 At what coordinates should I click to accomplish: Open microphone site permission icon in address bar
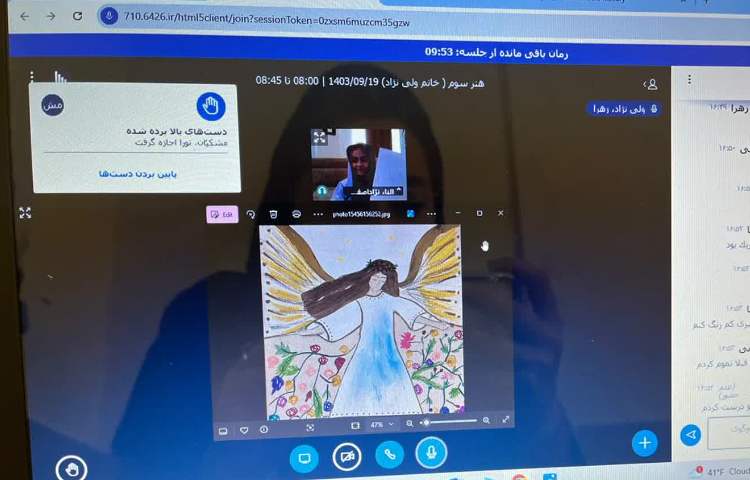(x=109, y=17)
